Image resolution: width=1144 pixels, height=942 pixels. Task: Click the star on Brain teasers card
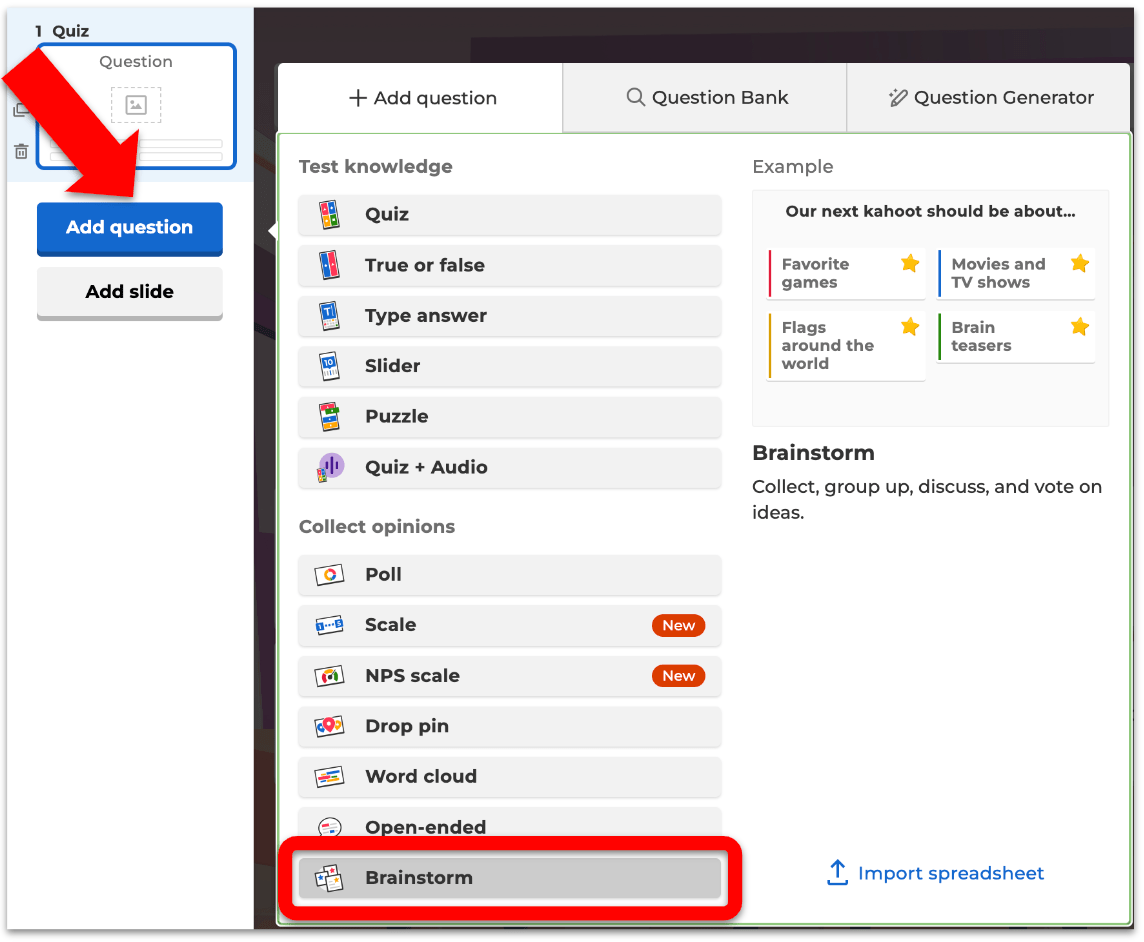[x=1080, y=326]
